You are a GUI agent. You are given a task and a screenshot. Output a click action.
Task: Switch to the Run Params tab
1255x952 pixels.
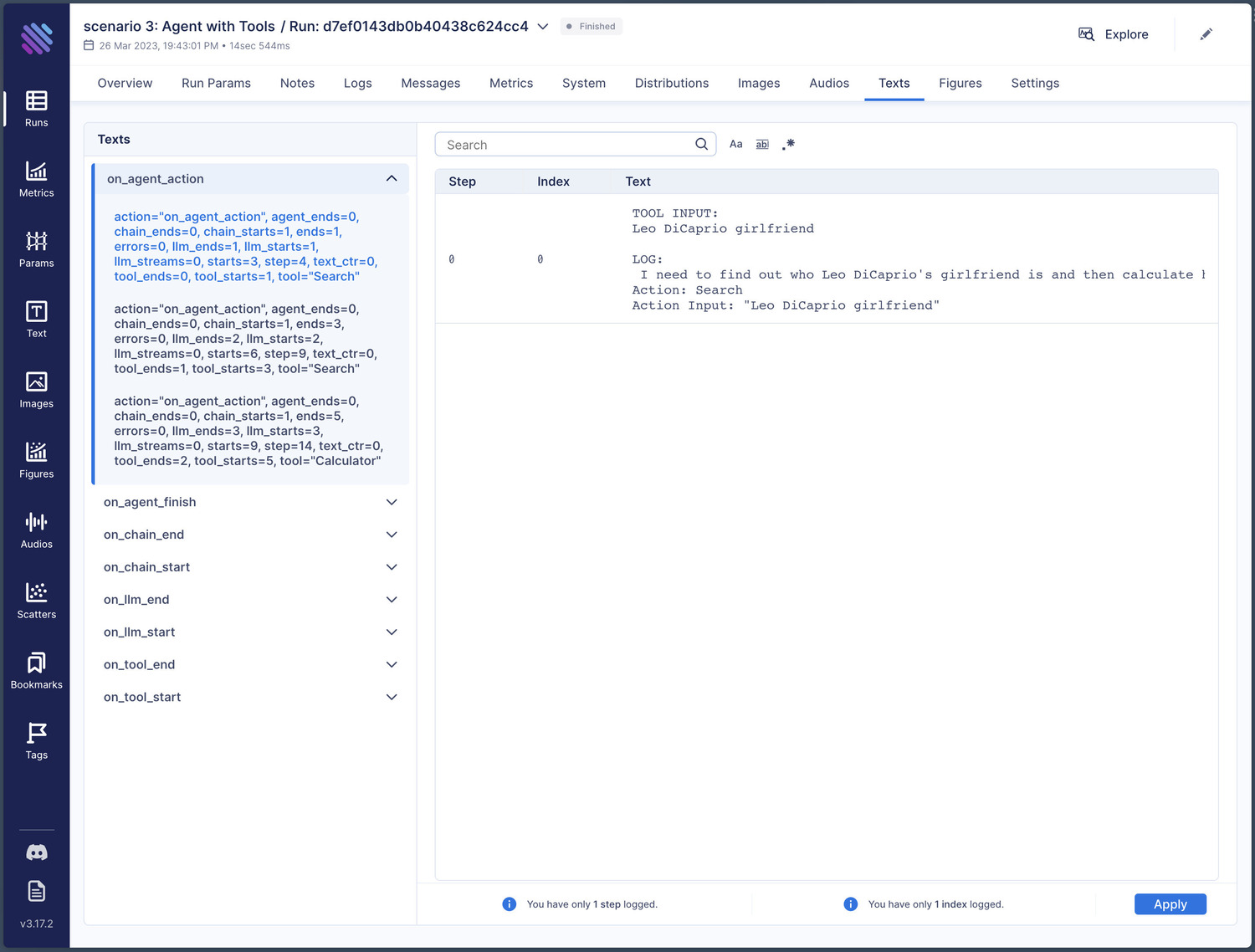click(216, 83)
